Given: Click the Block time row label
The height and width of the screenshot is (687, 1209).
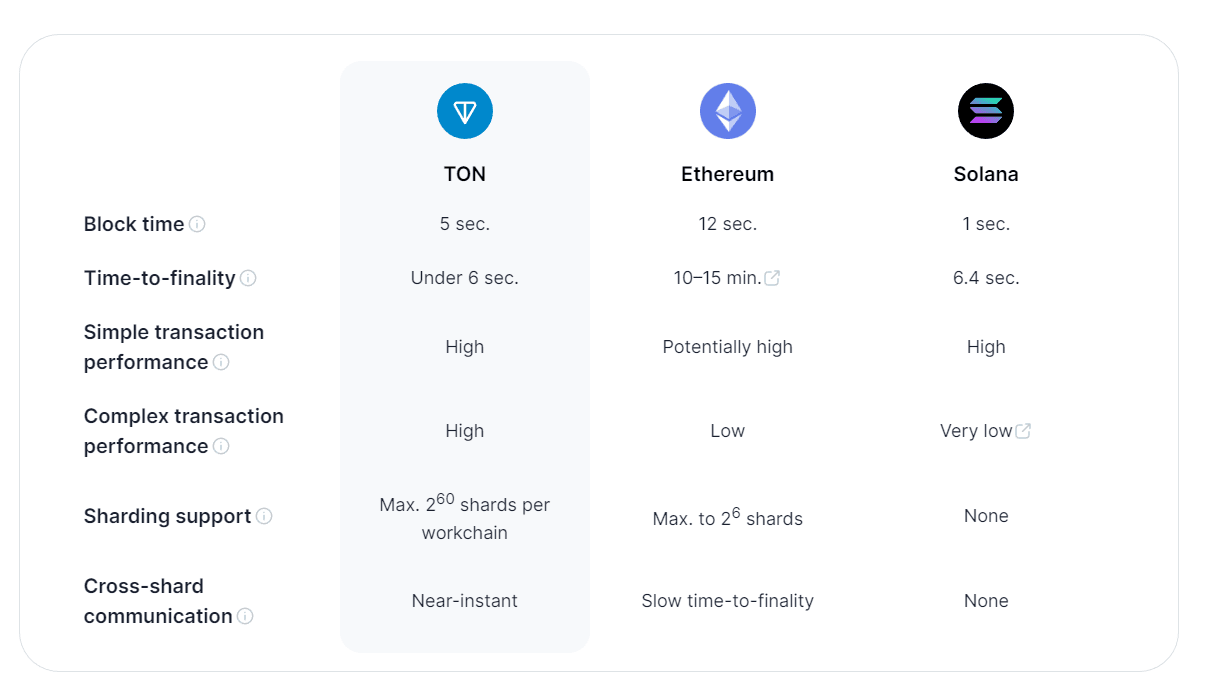Looking at the screenshot, I should click(x=134, y=224).
